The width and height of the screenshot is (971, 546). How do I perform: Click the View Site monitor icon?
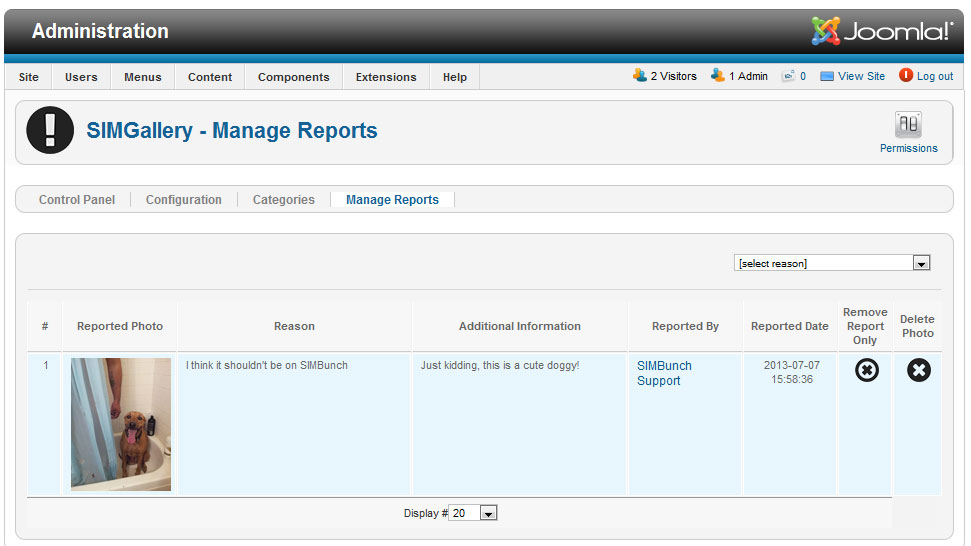pos(827,76)
